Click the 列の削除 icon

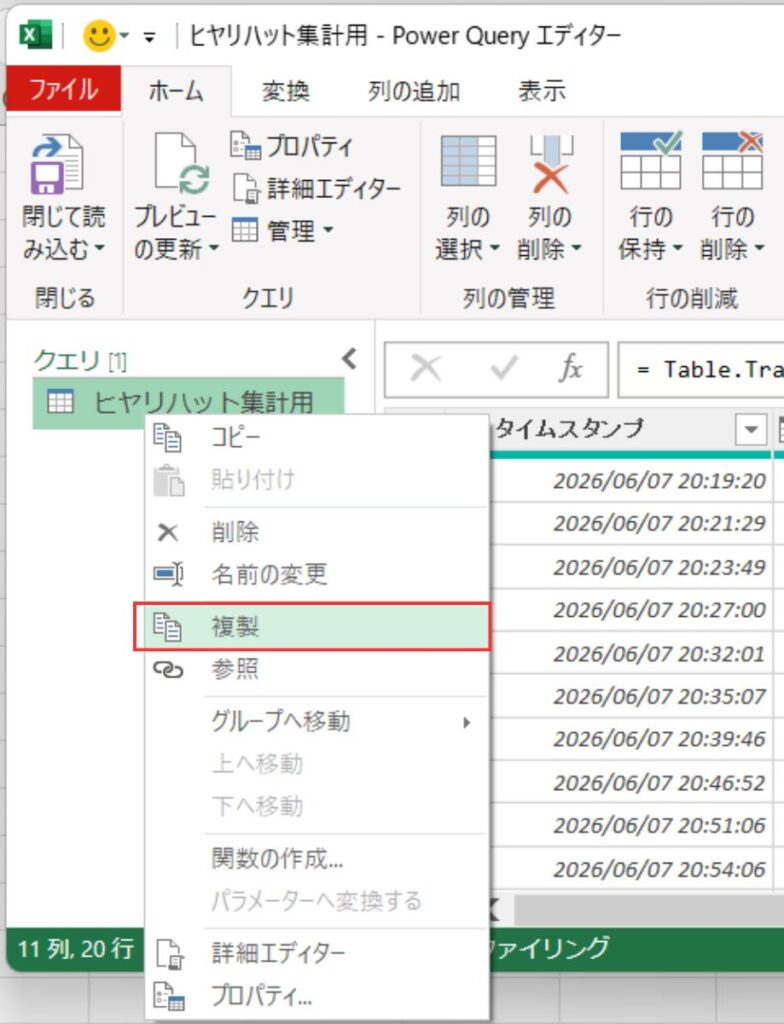pyautogui.click(x=550, y=163)
